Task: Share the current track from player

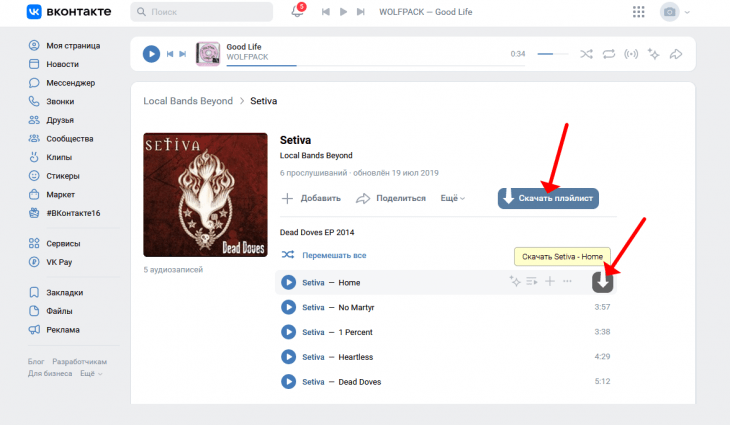Action: [x=676, y=54]
